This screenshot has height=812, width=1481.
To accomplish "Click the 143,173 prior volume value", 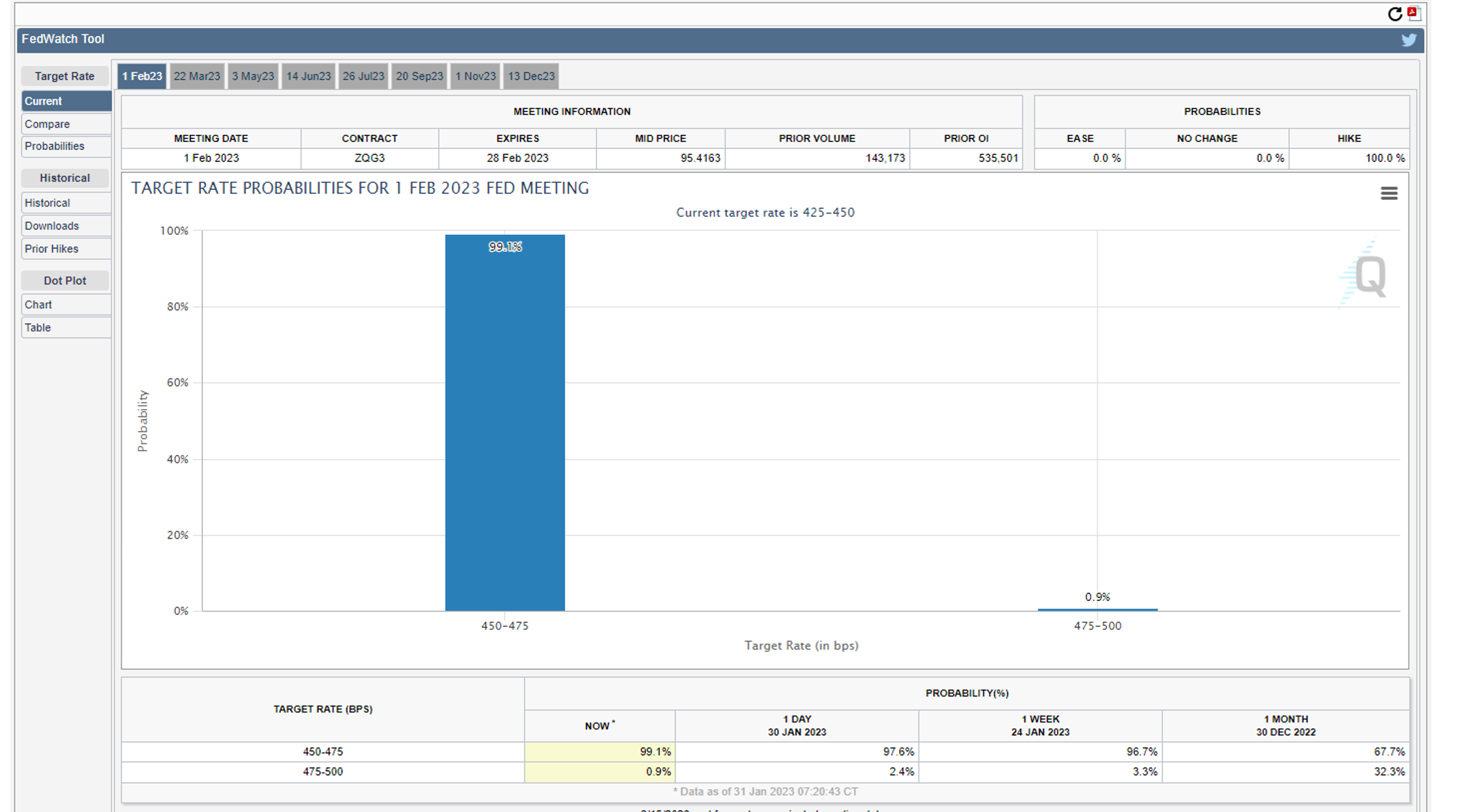I will [x=886, y=158].
